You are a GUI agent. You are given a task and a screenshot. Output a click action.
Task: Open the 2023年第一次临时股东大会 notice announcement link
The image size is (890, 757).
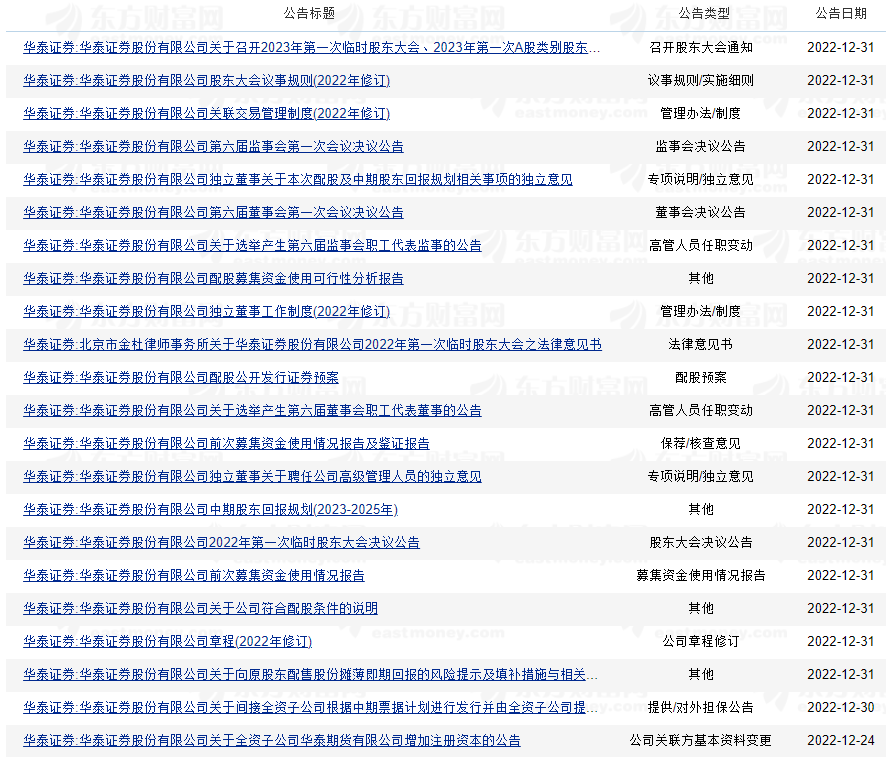[311, 48]
